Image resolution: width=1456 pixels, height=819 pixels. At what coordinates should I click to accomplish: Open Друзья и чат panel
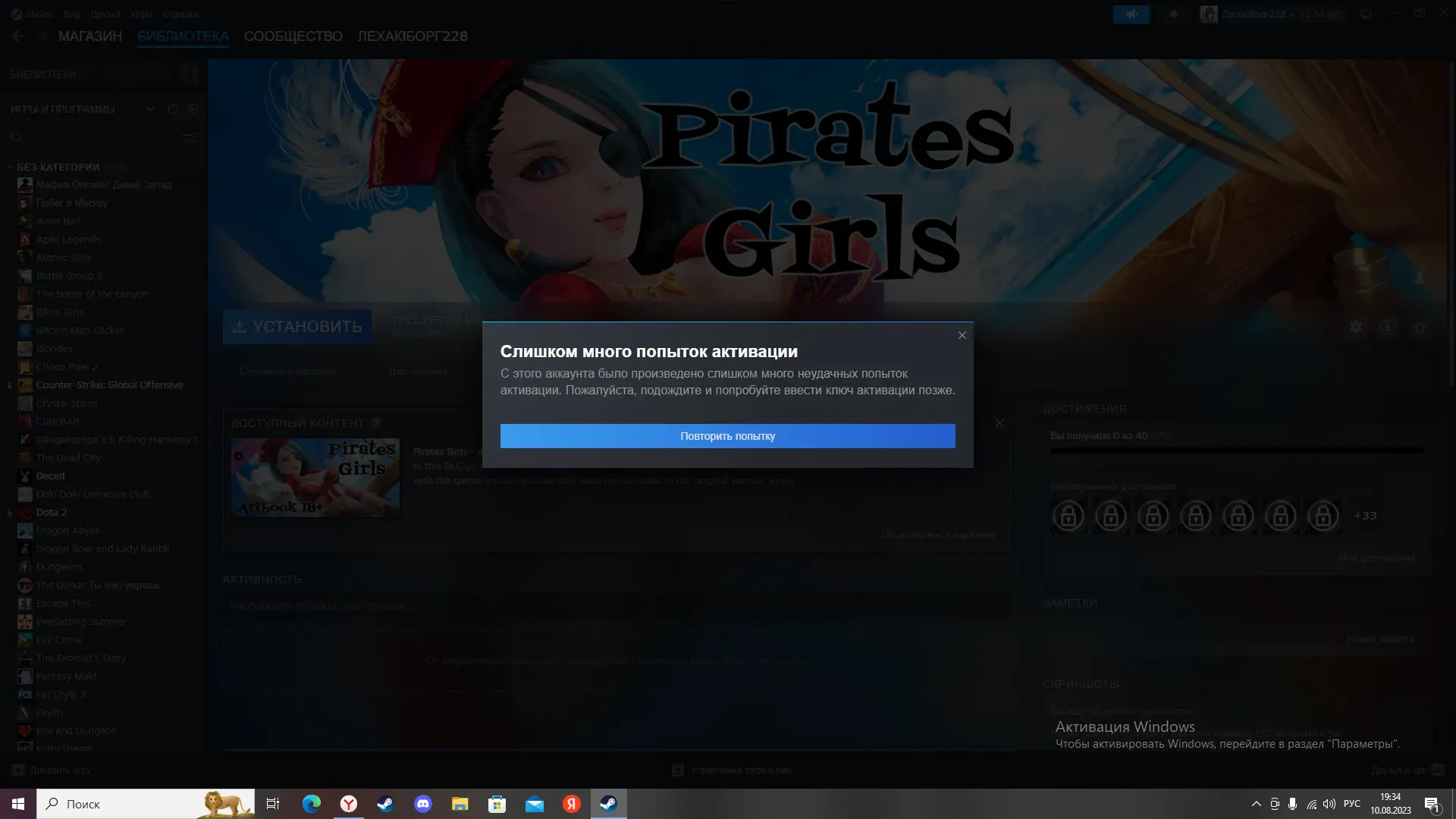[1407, 770]
